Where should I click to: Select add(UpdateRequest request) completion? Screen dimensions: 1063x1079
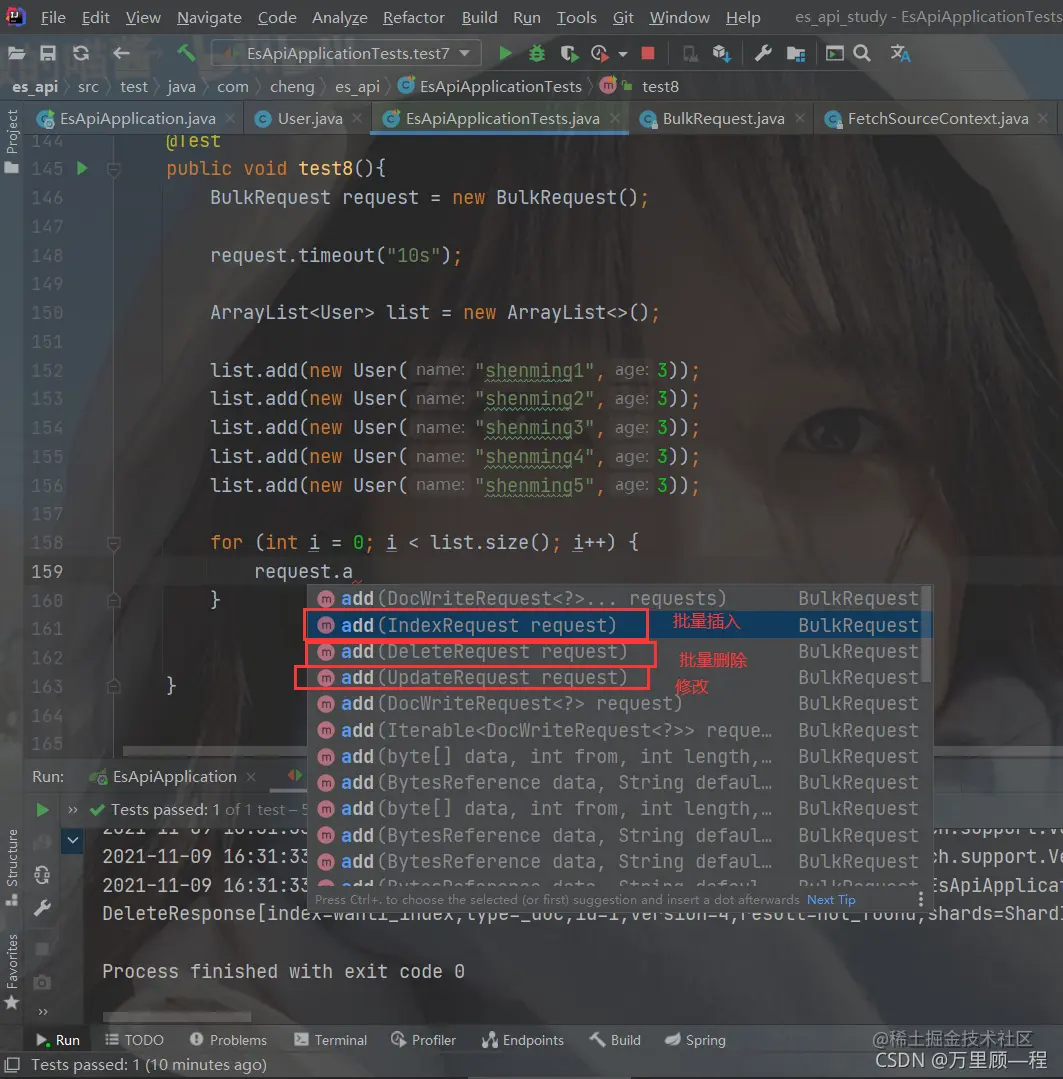[619, 677]
